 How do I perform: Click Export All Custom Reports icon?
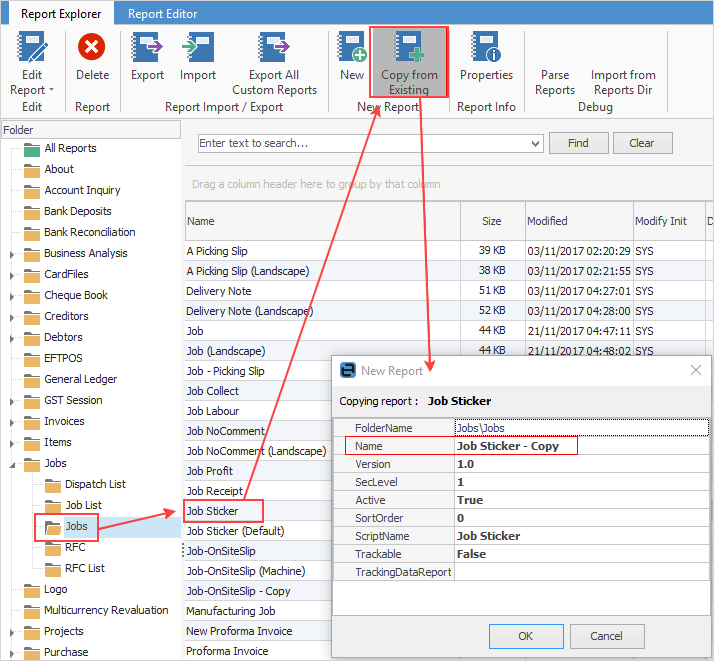tap(272, 48)
